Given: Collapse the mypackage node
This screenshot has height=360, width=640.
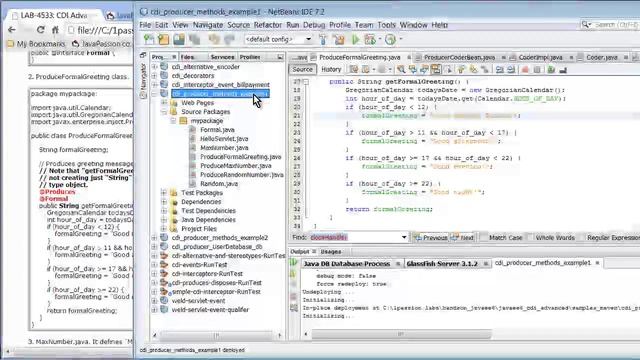Looking at the screenshot, I should [173, 120].
